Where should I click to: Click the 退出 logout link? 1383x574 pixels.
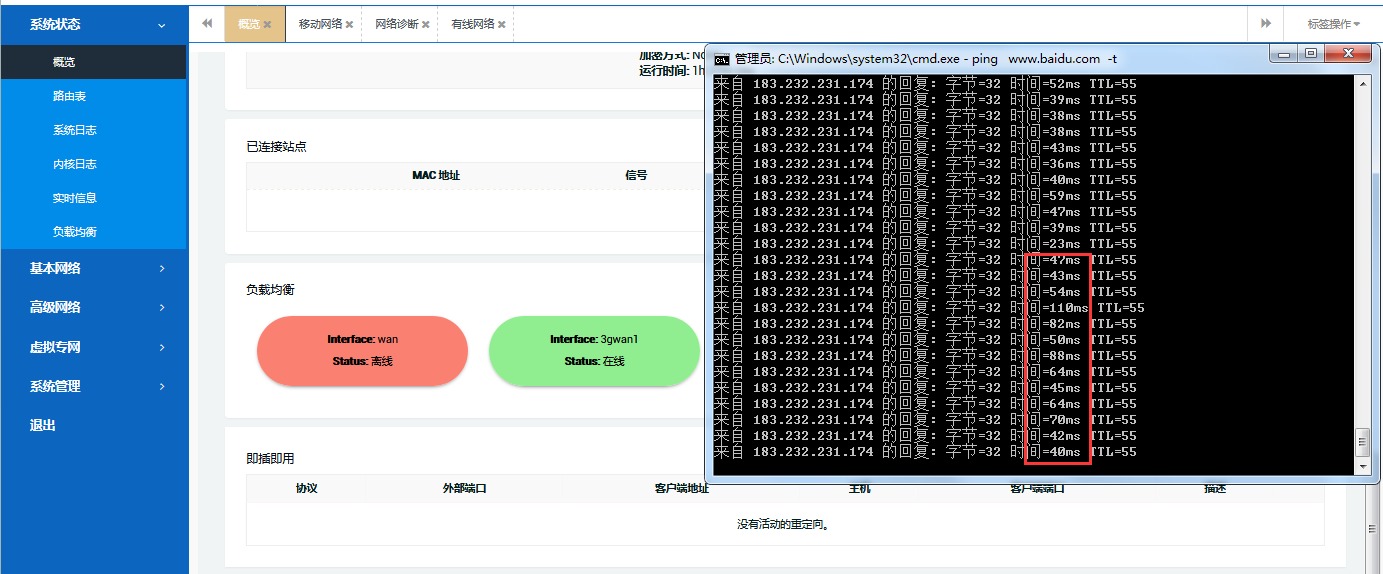click(x=43, y=425)
